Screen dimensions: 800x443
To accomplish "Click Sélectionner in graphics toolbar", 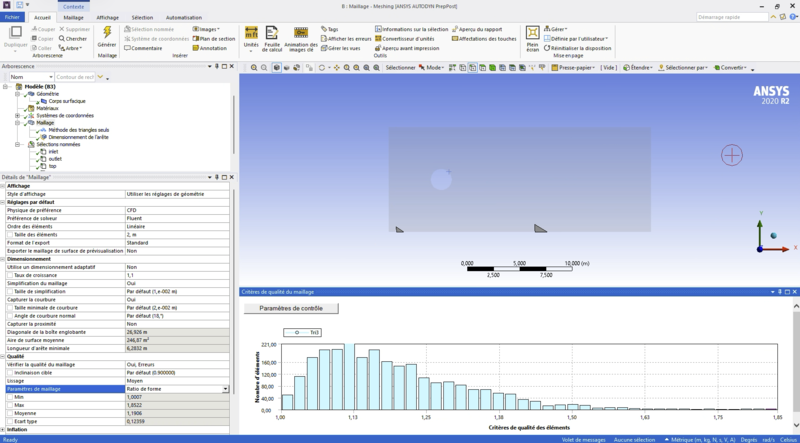I will click(400, 67).
